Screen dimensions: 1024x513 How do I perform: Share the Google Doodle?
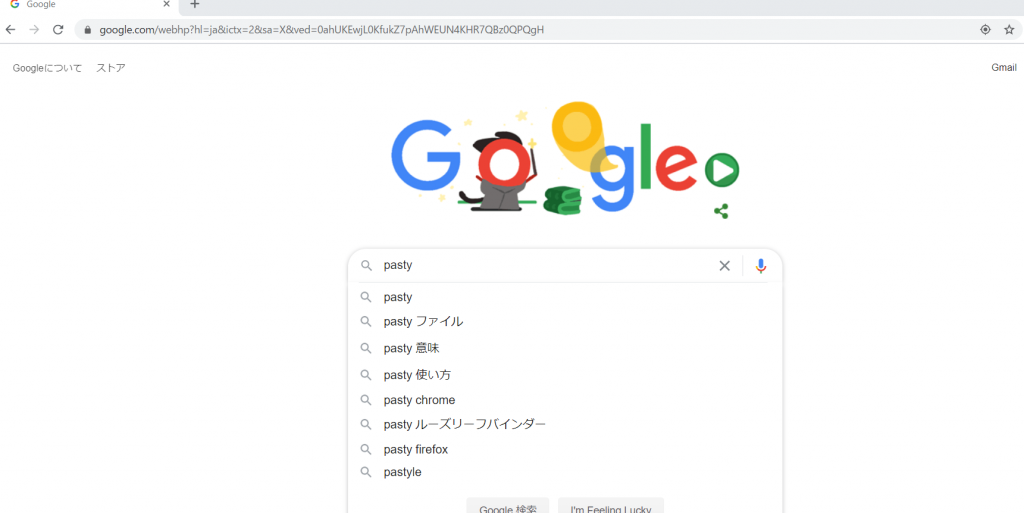pos(721,211)
